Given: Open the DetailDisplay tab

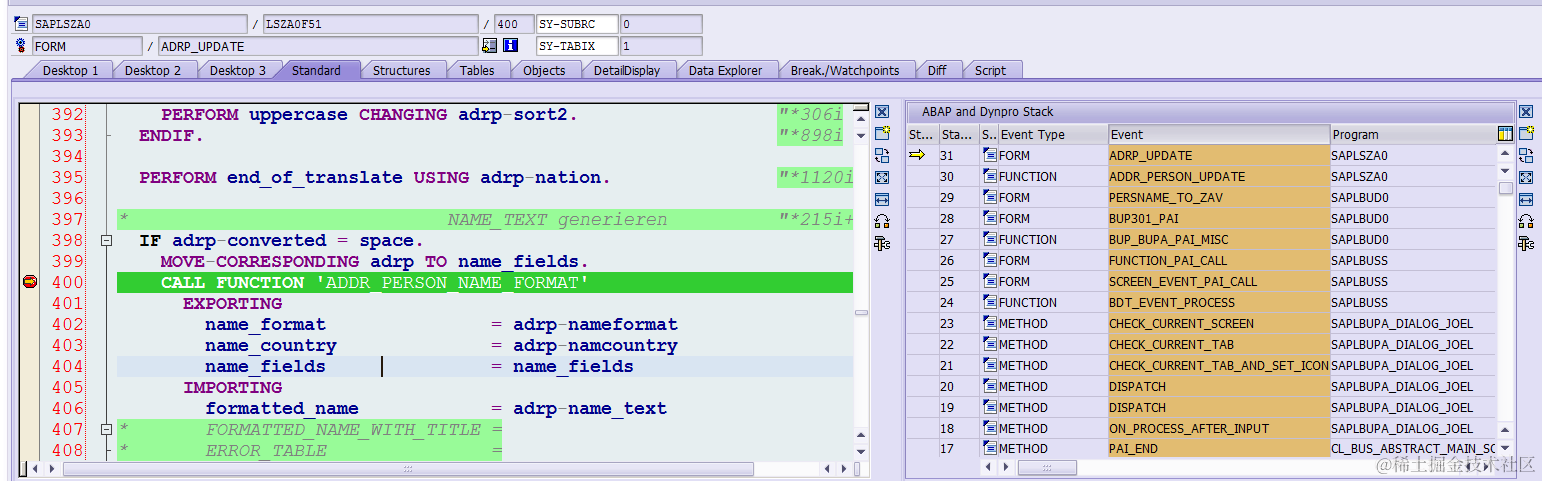Looking at the screenshot, I should point(626,70).
